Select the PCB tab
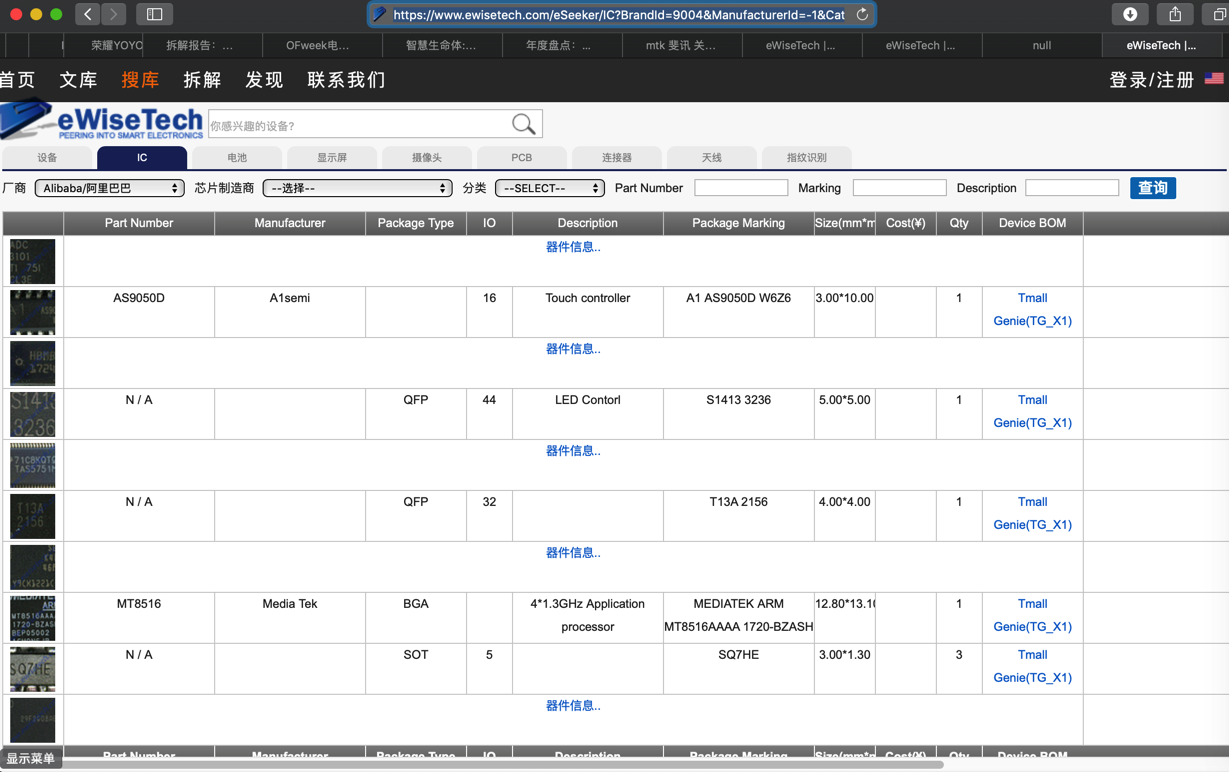 point(522,158)
